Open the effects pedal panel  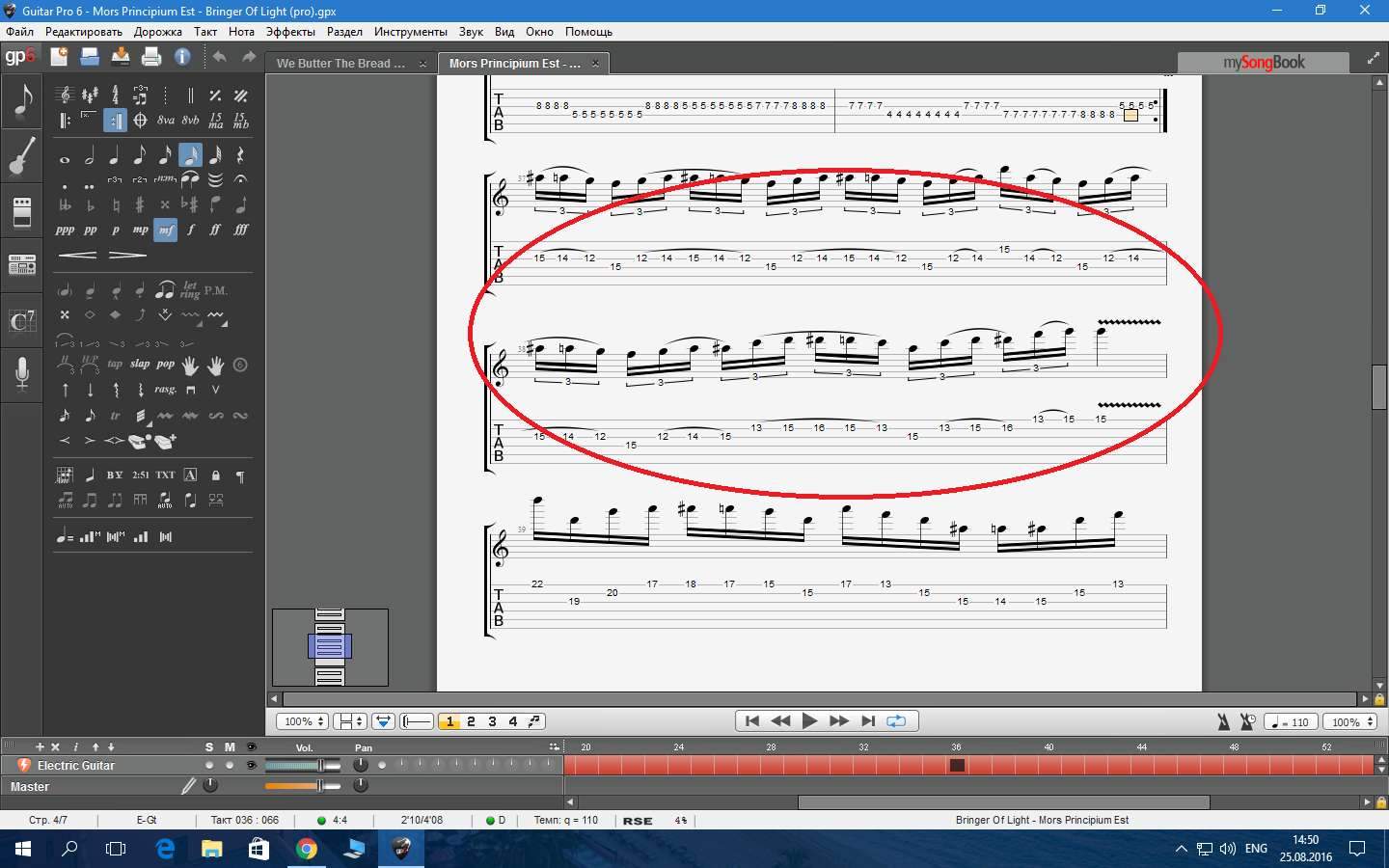pyautogui.click(x=22, y=210)
